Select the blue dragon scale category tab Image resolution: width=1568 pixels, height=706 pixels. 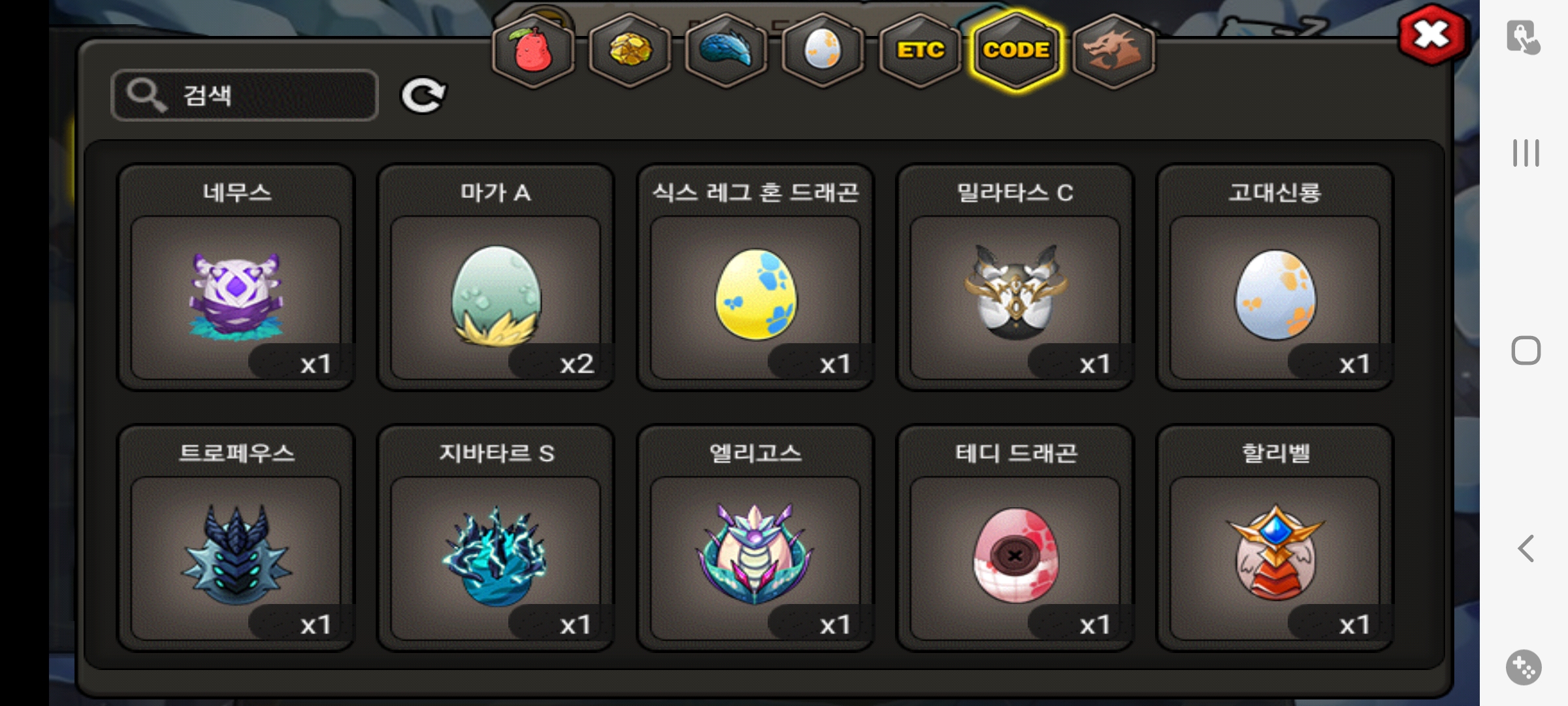click(x=727, y=51)
